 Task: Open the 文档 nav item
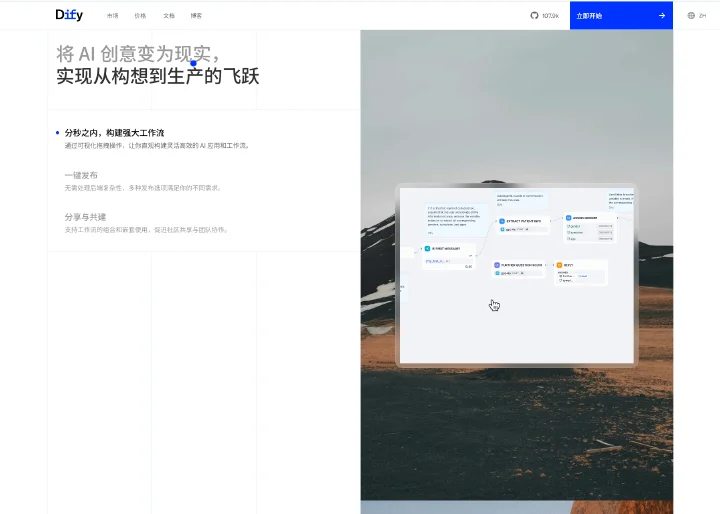[169, 16]
